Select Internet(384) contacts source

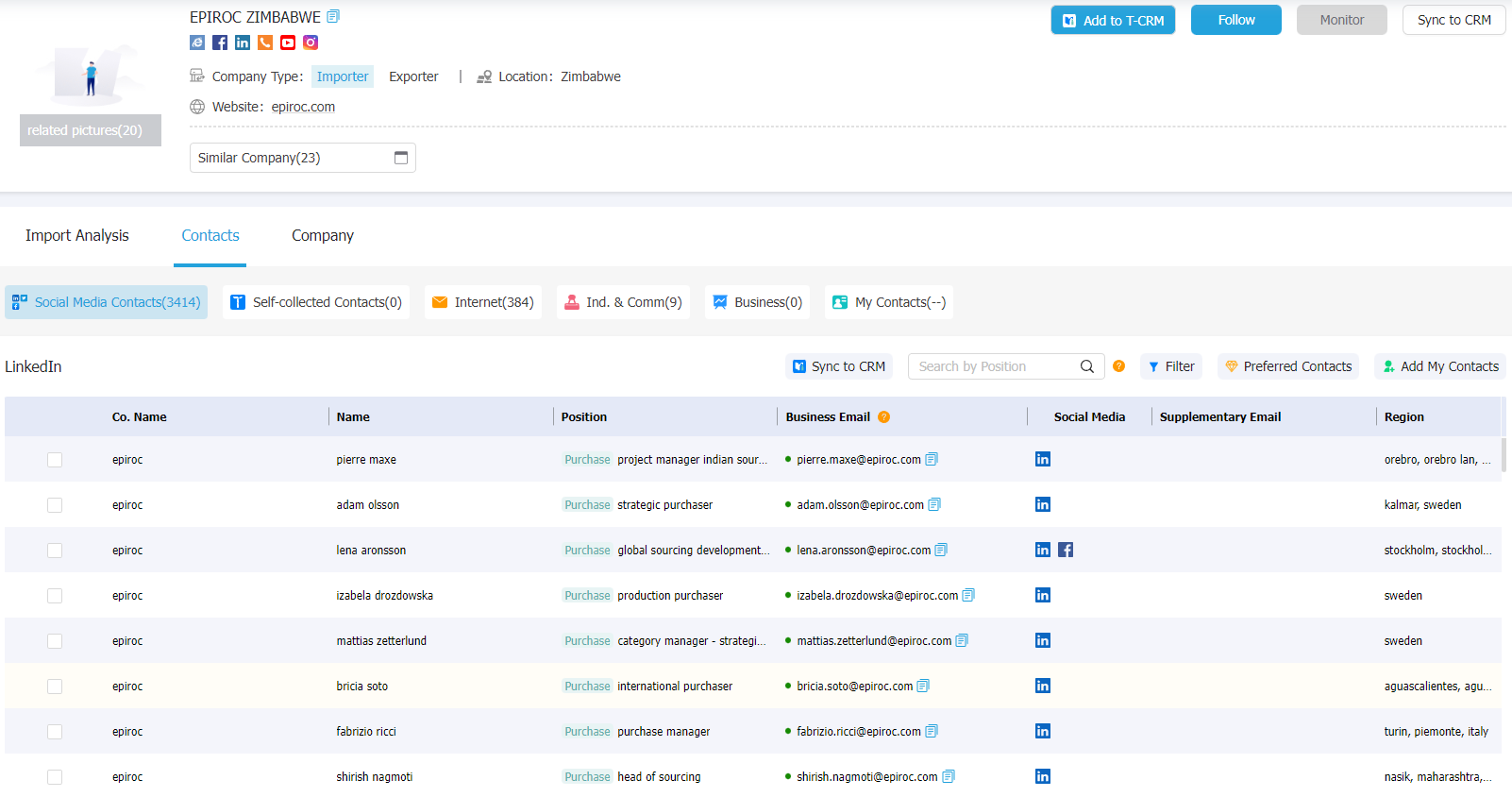pyautogui.click(x=483, y=302)
